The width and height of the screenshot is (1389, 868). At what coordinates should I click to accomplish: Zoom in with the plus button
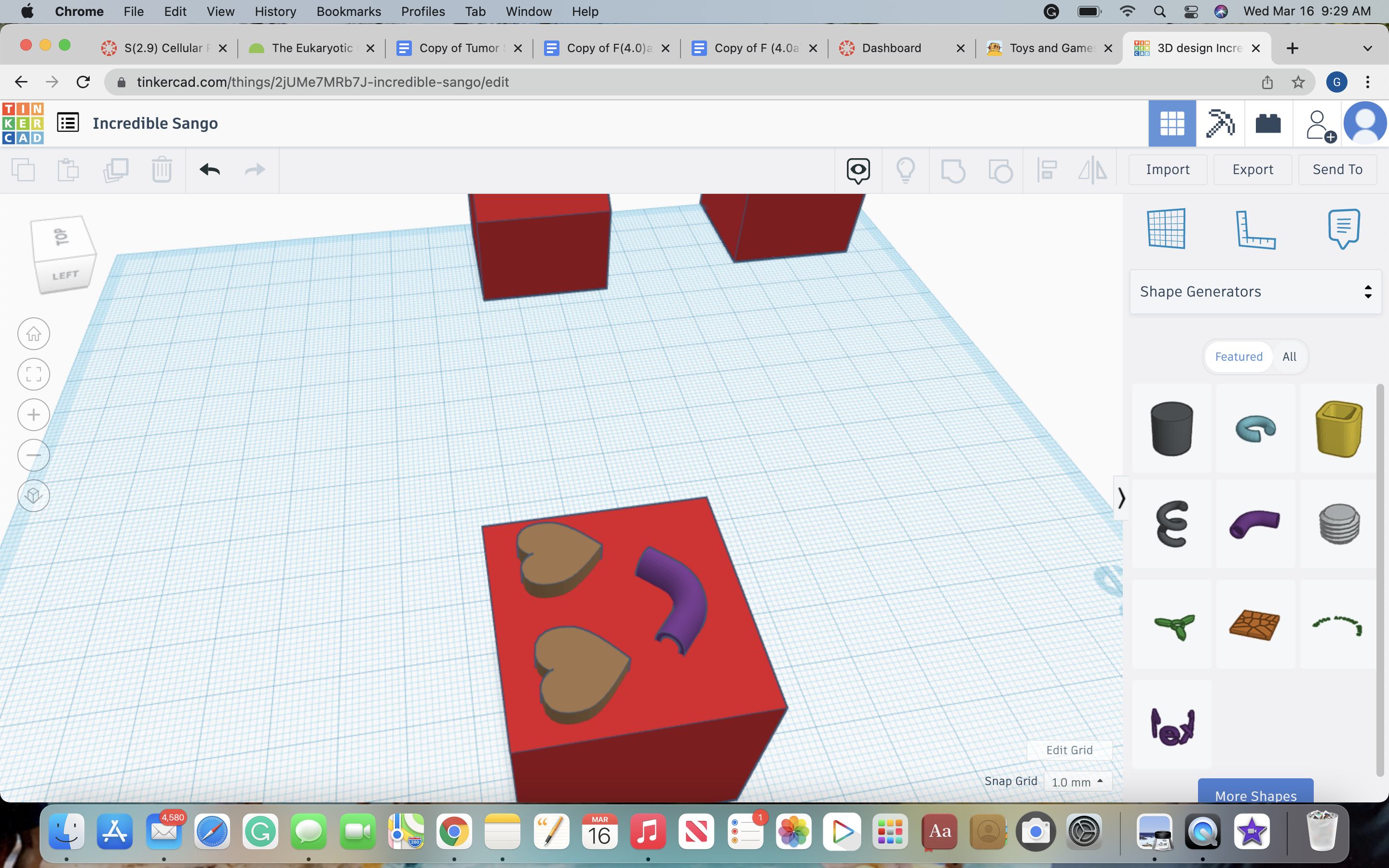click(34, 415)
